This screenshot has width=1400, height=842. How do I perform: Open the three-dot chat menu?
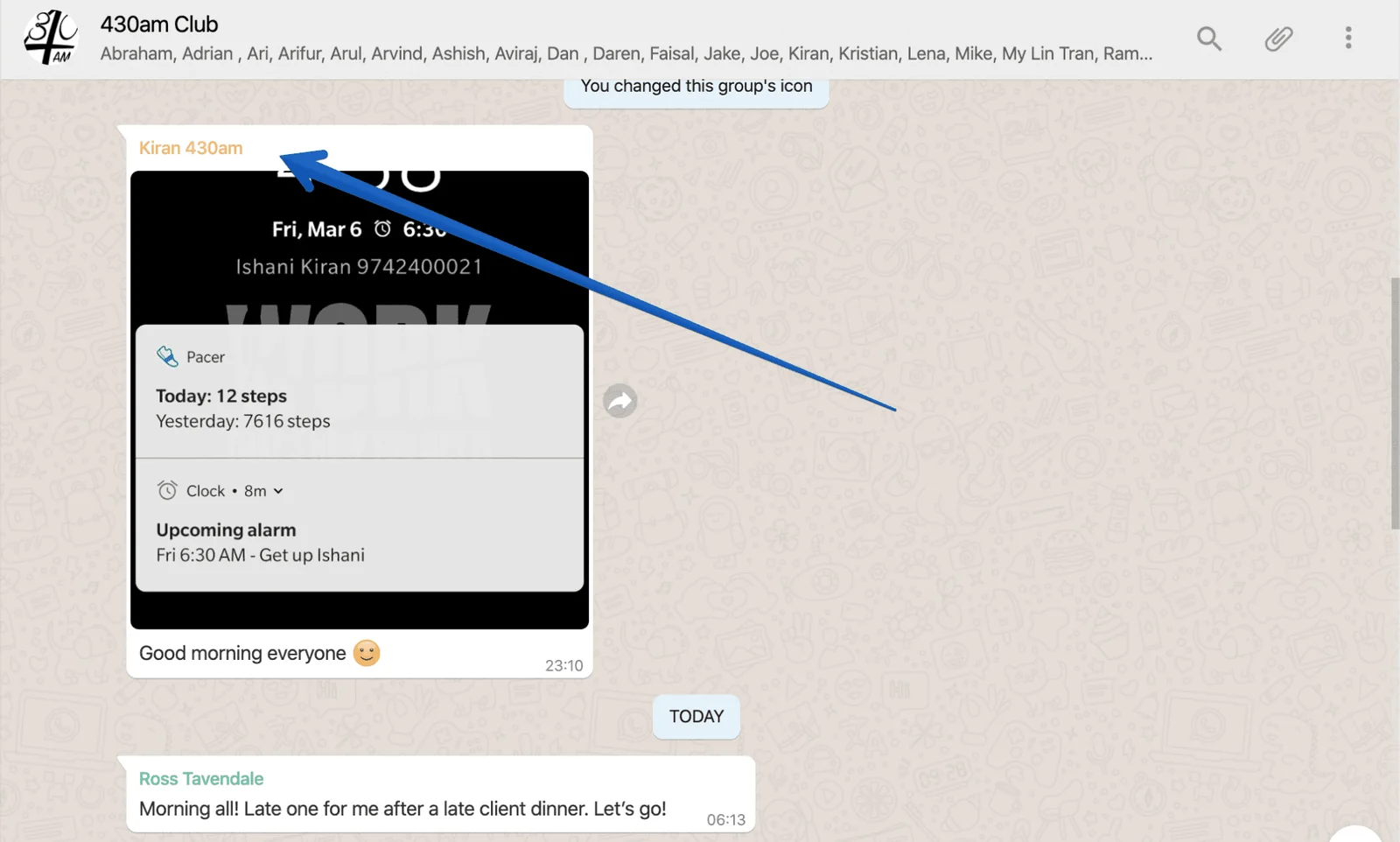[1348, 38]
